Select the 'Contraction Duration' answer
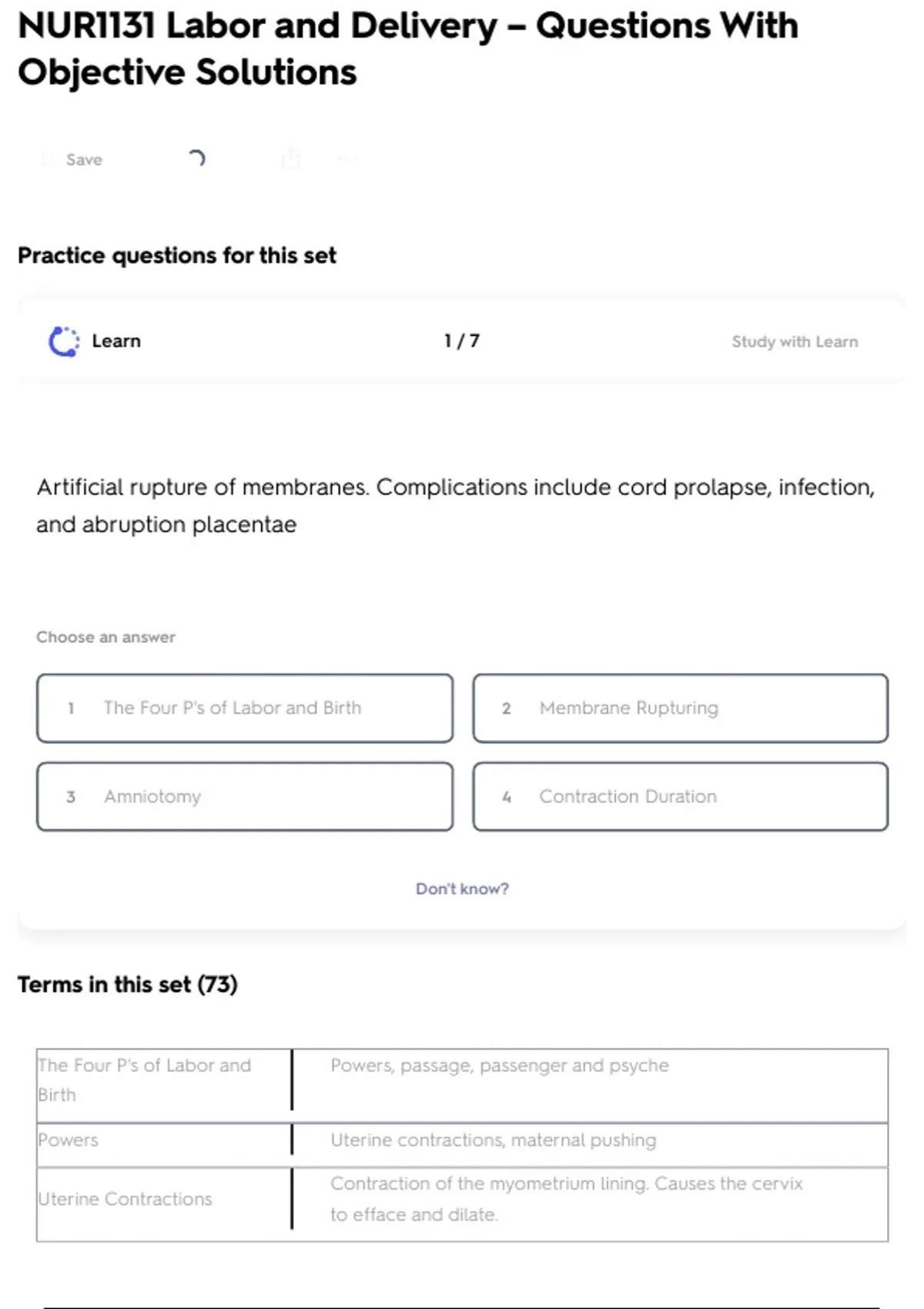Viewport: 924px width, 1309px height. click(680, 796)
